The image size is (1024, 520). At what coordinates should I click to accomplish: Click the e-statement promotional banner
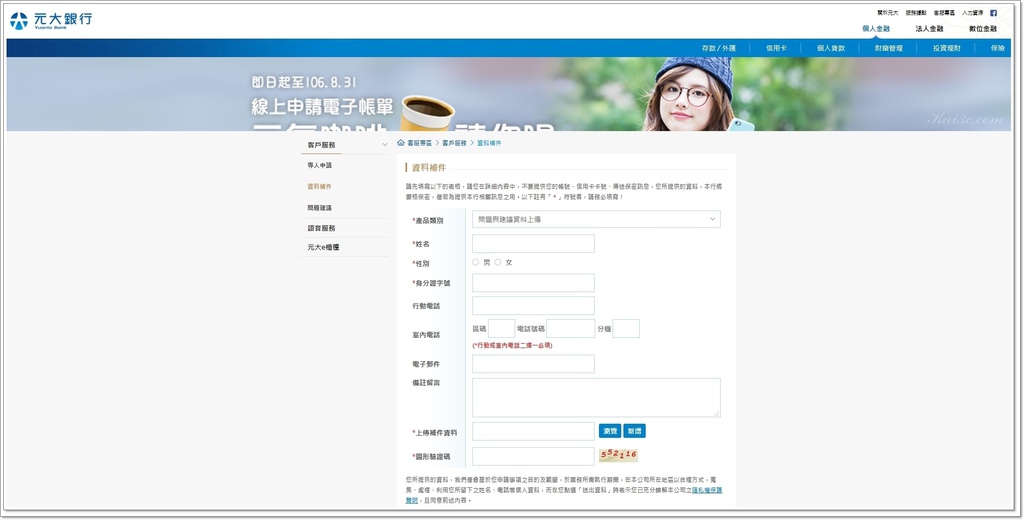509,94
